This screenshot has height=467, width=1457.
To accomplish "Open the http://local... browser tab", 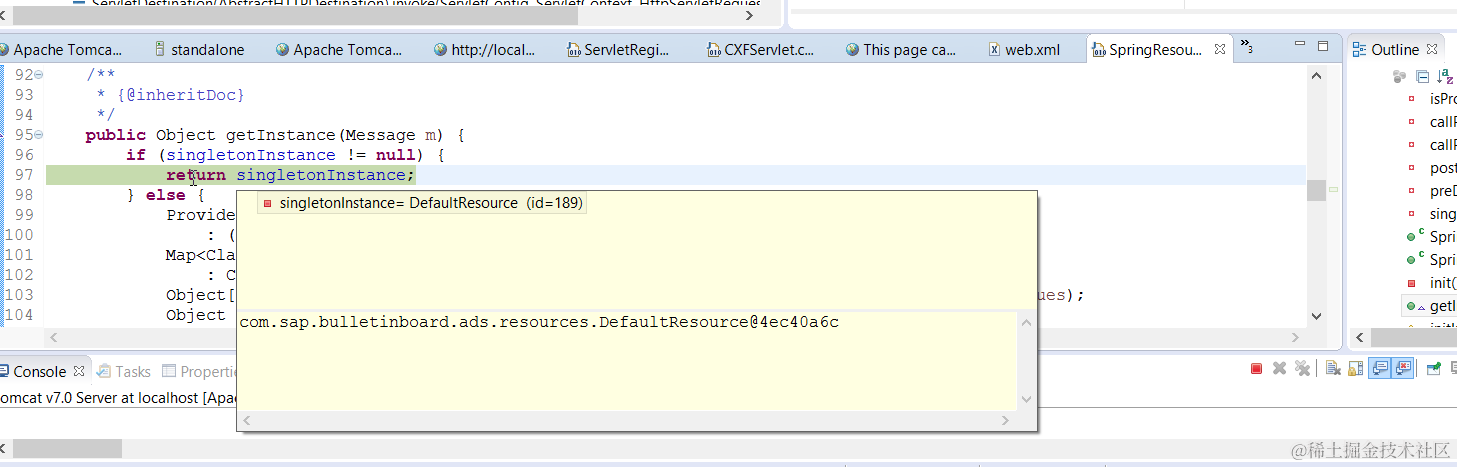I will pos(484,49).
